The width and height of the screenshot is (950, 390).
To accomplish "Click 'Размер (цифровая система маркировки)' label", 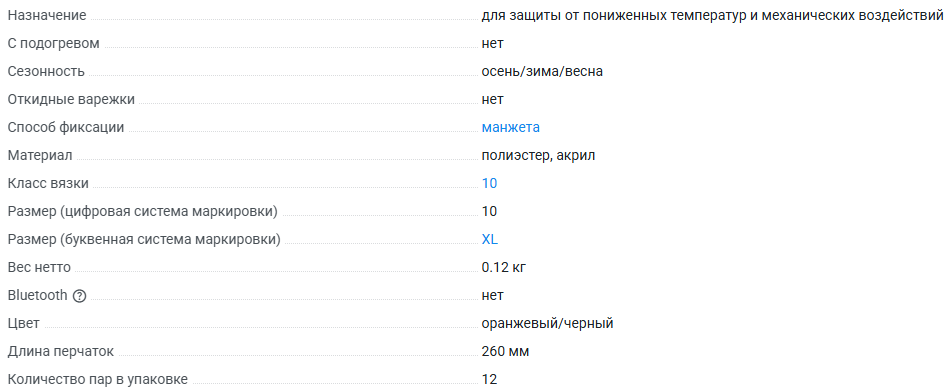I will click(x=142, y=211).
